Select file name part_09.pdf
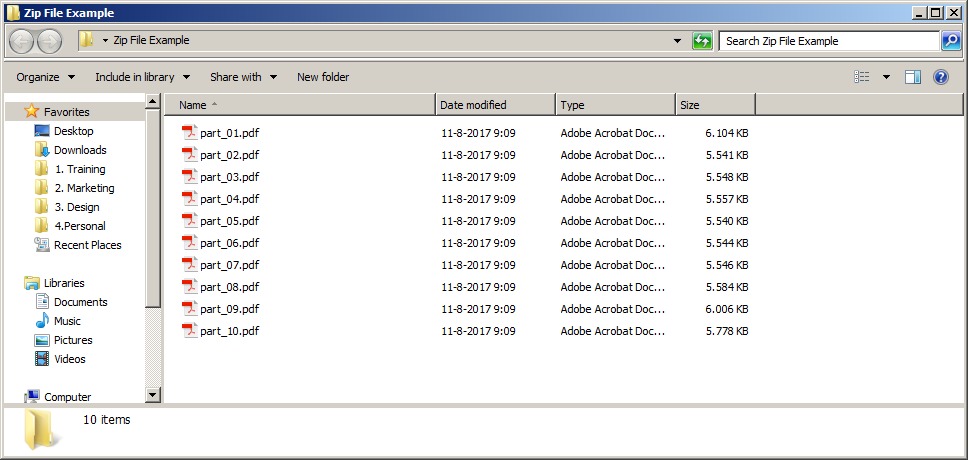The width and height of the screenshot is (968, 460). [x=230, y=309]
